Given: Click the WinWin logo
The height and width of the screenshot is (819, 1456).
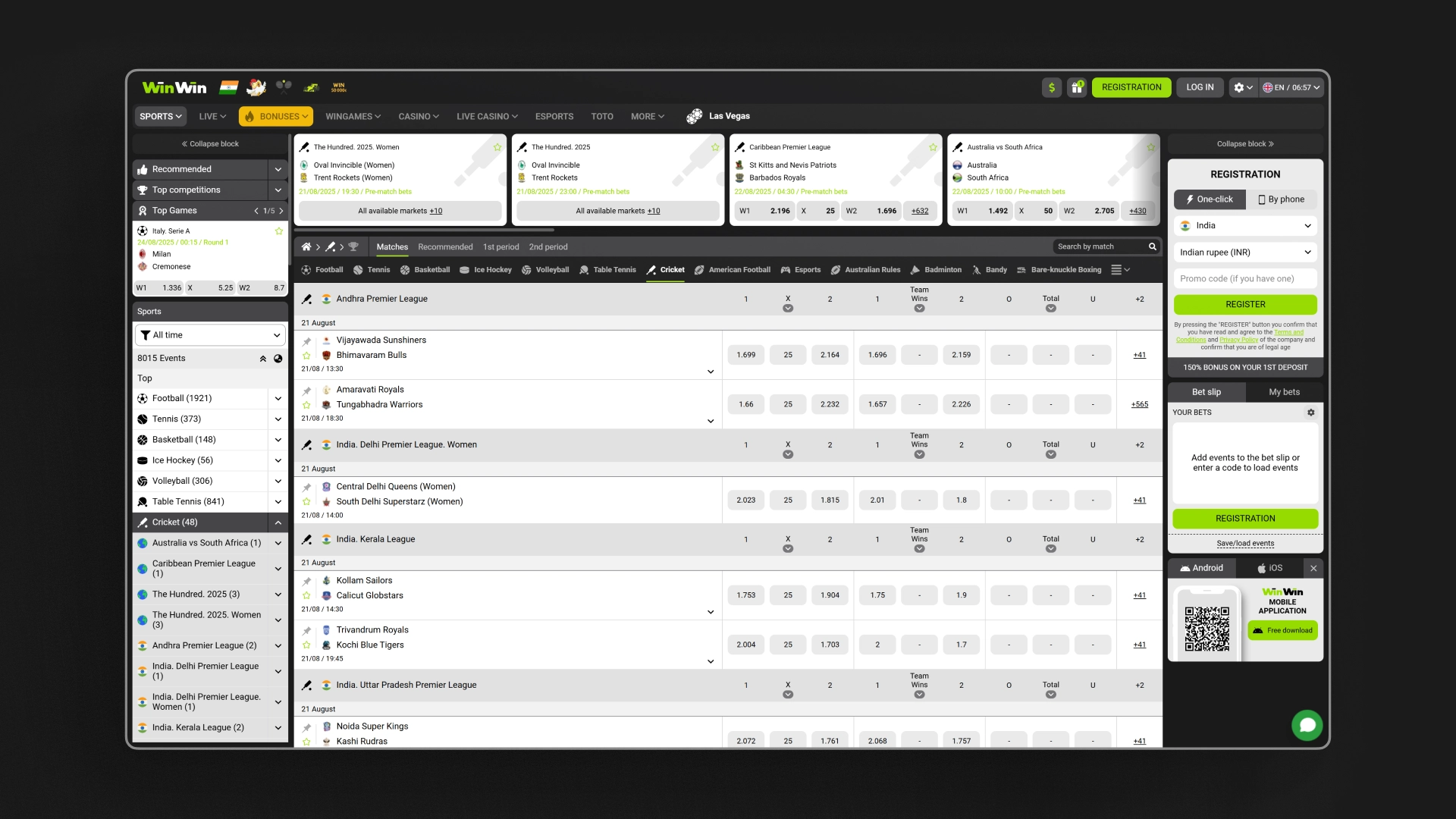Looking at the screenshot, I should [174, 88].
